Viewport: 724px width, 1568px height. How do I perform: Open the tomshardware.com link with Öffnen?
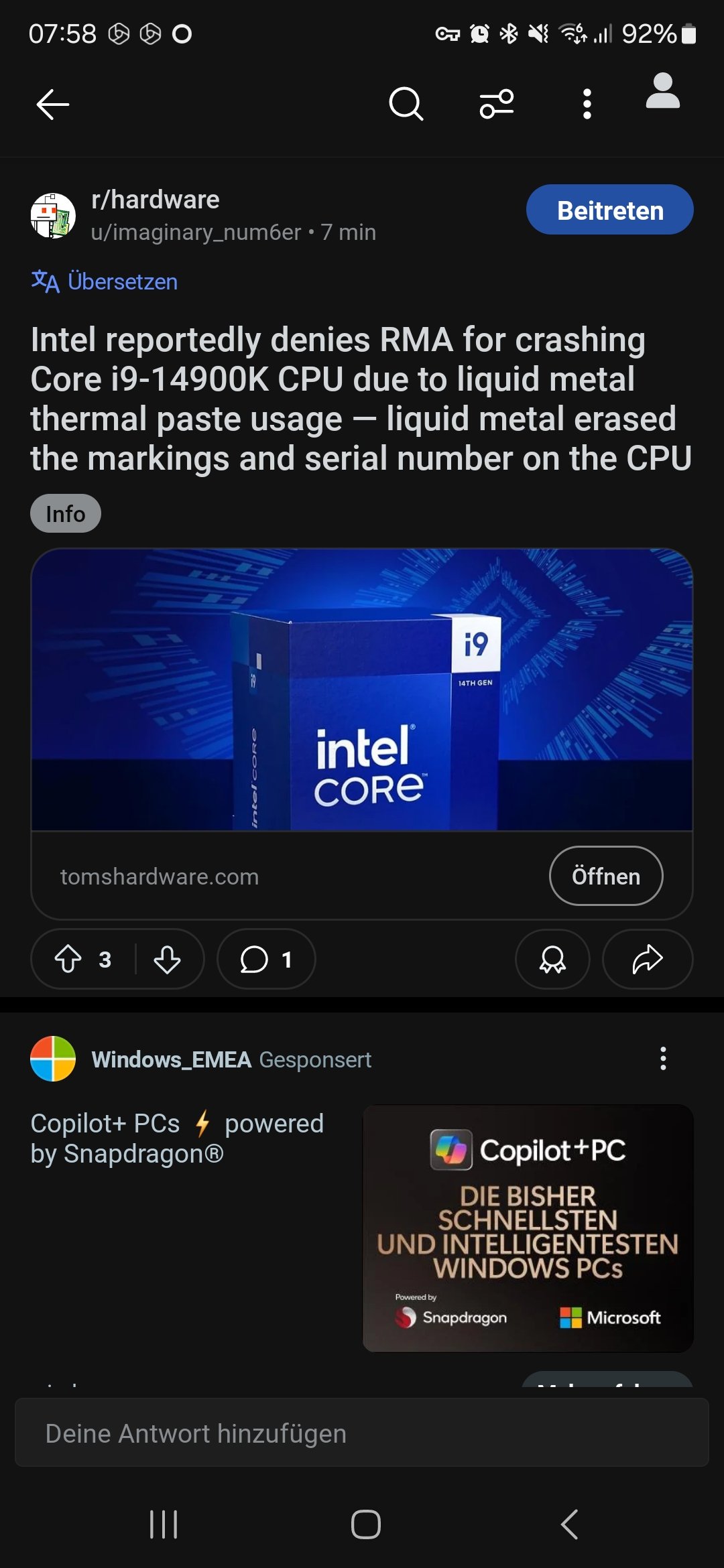click(x=606, y=876)
